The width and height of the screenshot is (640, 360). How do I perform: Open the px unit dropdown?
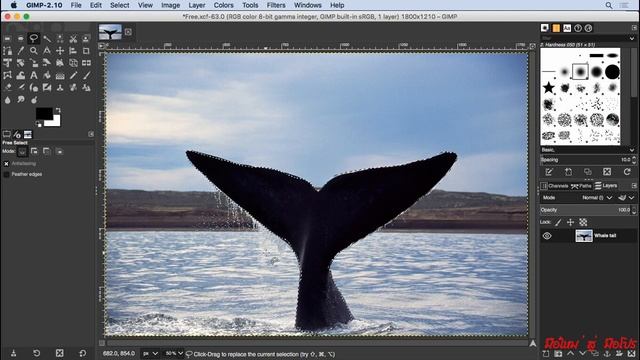point(150,353)
